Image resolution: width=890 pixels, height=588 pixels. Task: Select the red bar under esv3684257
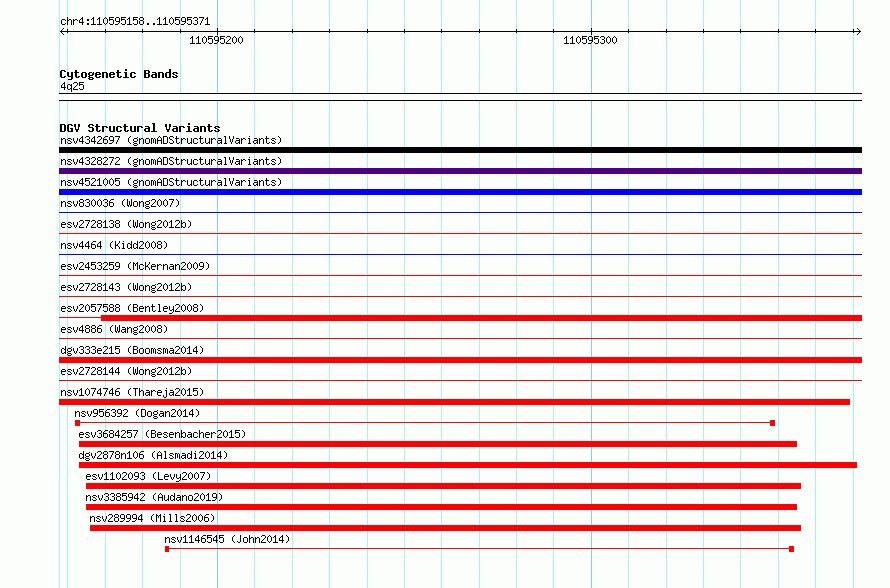coord(438,444)
